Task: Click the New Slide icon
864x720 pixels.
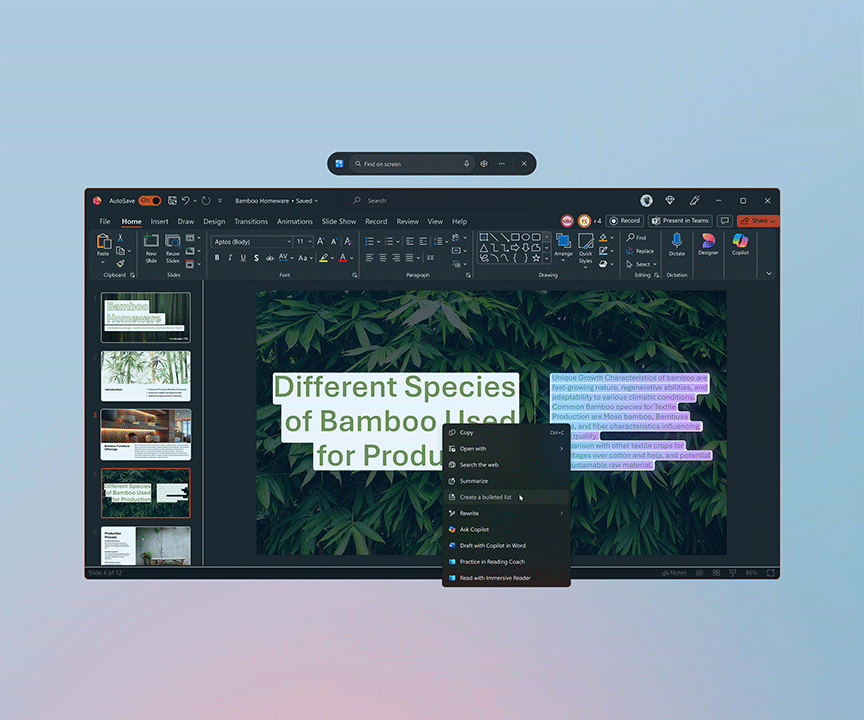Action: 151,241
